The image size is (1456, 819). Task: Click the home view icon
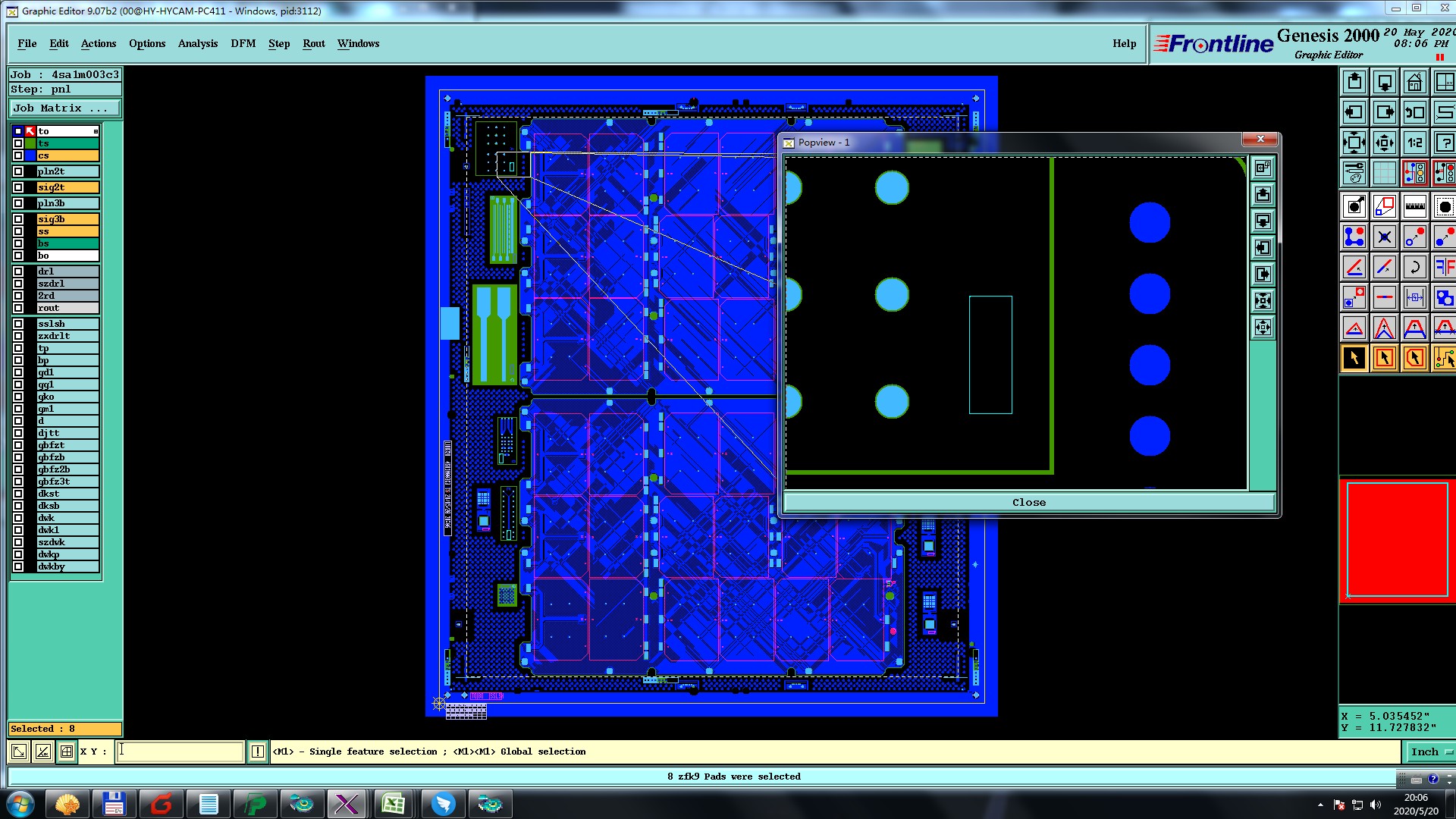(x=1414, y=82)
